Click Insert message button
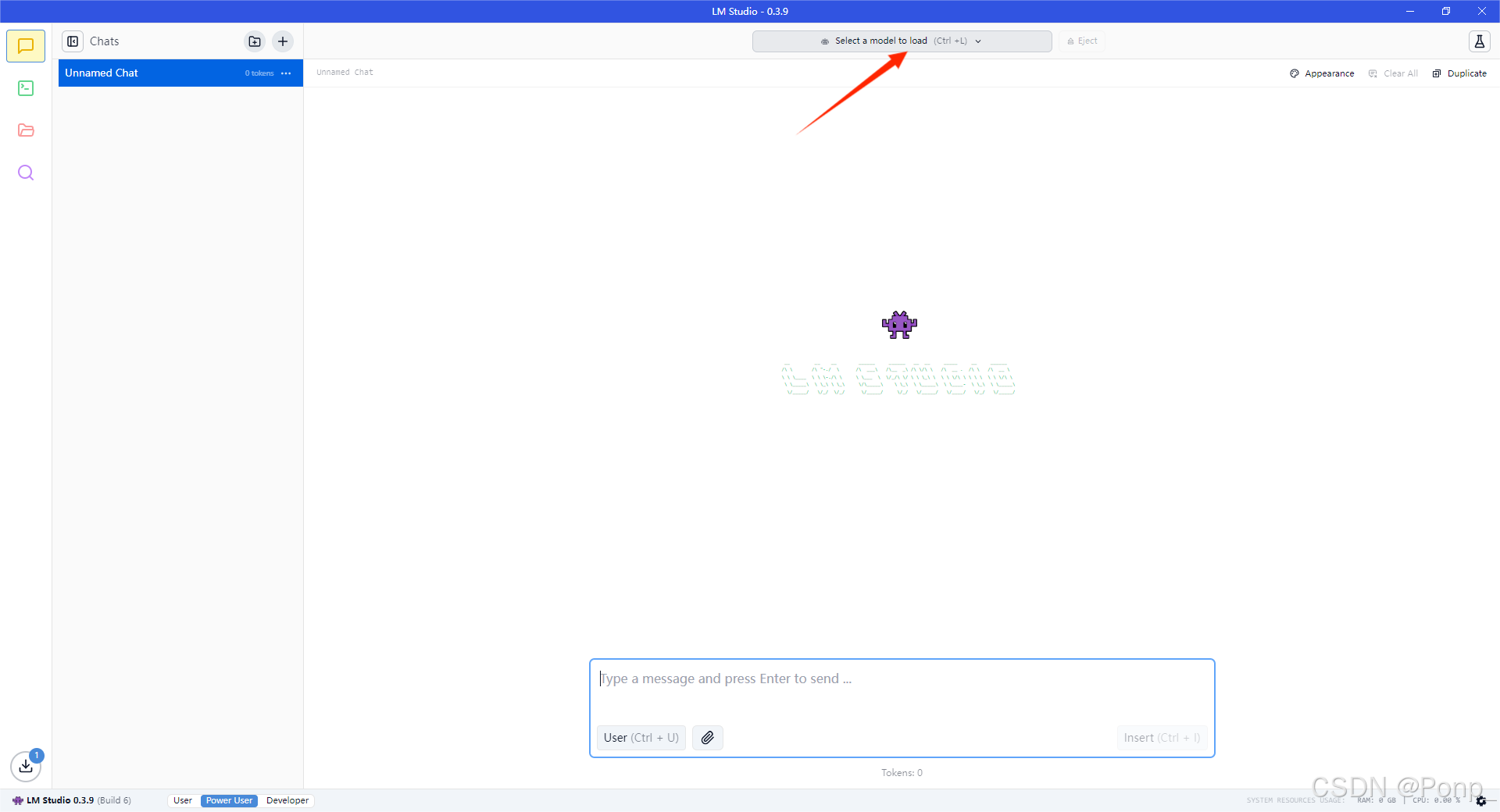Viewport: 1500px width, 812px height. coord(1162,738)
